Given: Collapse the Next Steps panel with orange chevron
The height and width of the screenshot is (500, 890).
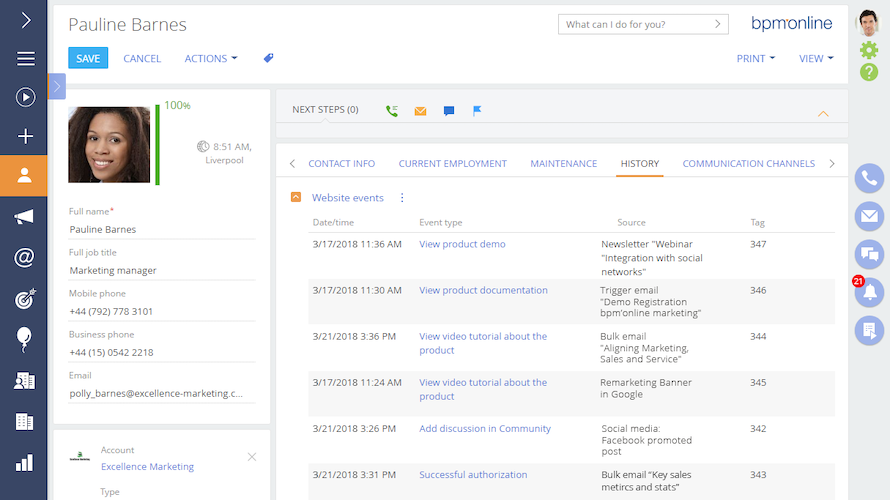Looking at the screenshot, I should 823,114.
